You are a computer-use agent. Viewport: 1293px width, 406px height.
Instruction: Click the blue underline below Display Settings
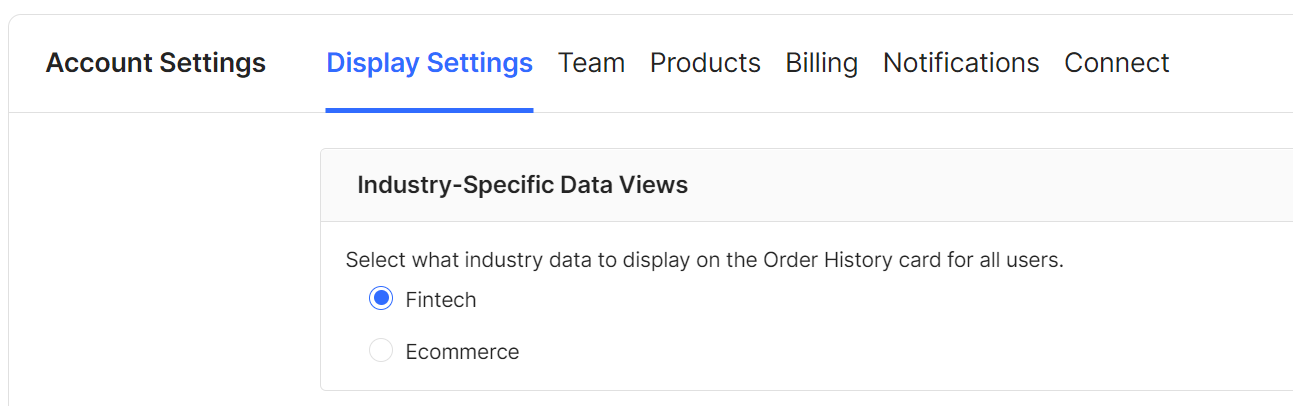[x=429, y=110]
